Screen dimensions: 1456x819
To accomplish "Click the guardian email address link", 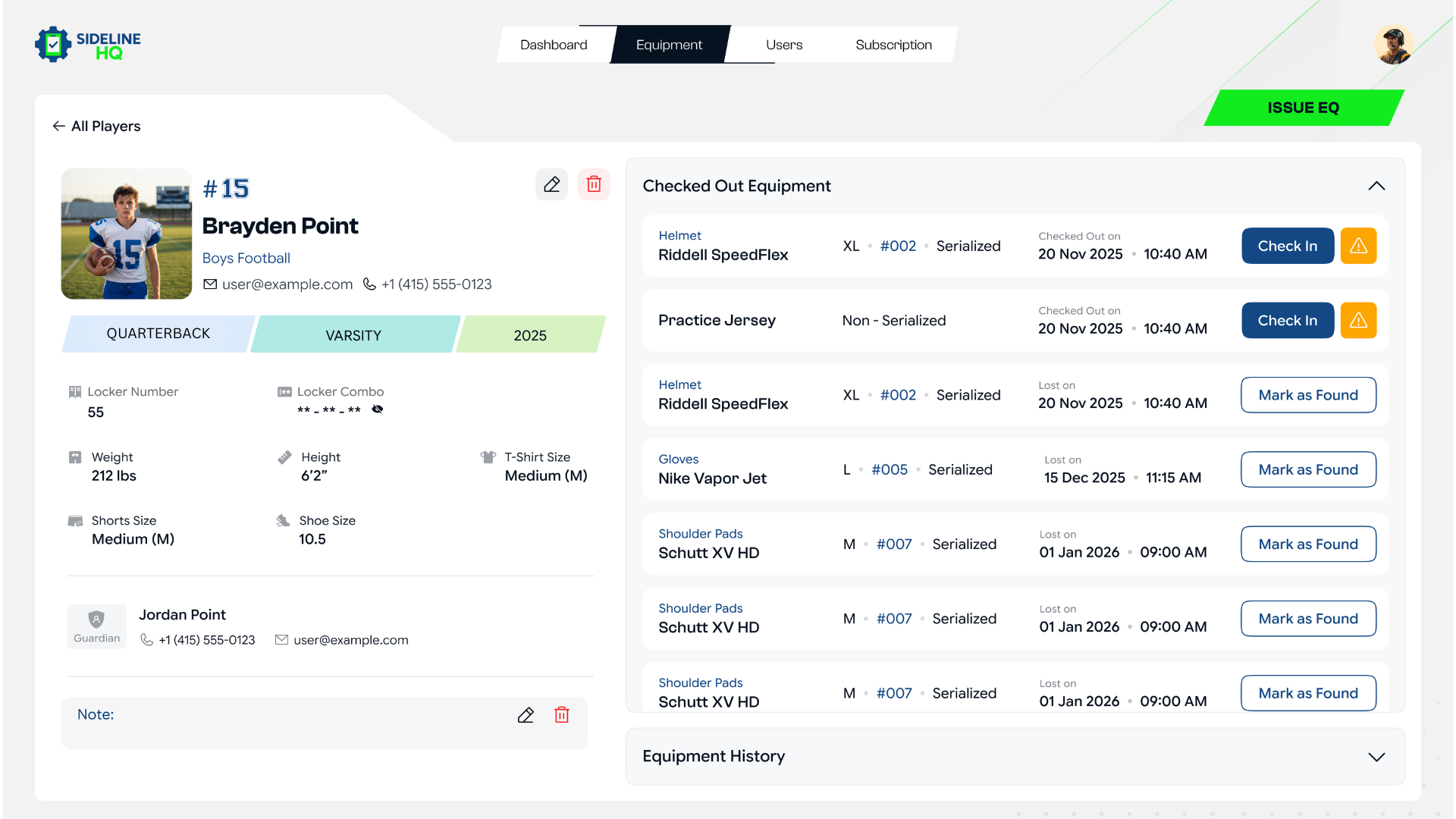I will (x=350, y=640).
